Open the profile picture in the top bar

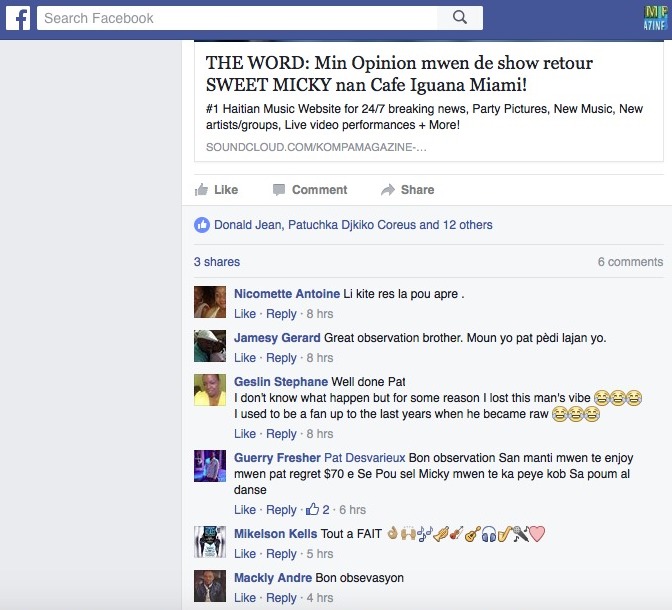[655, 18]
